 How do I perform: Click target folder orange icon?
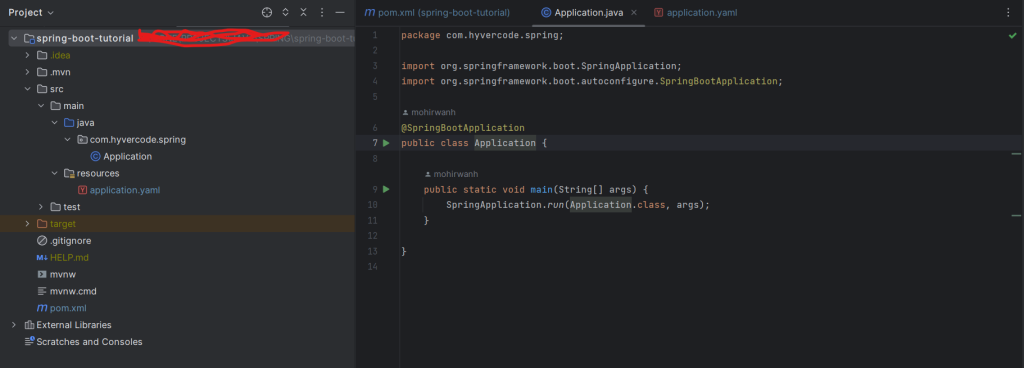(42, 224)
